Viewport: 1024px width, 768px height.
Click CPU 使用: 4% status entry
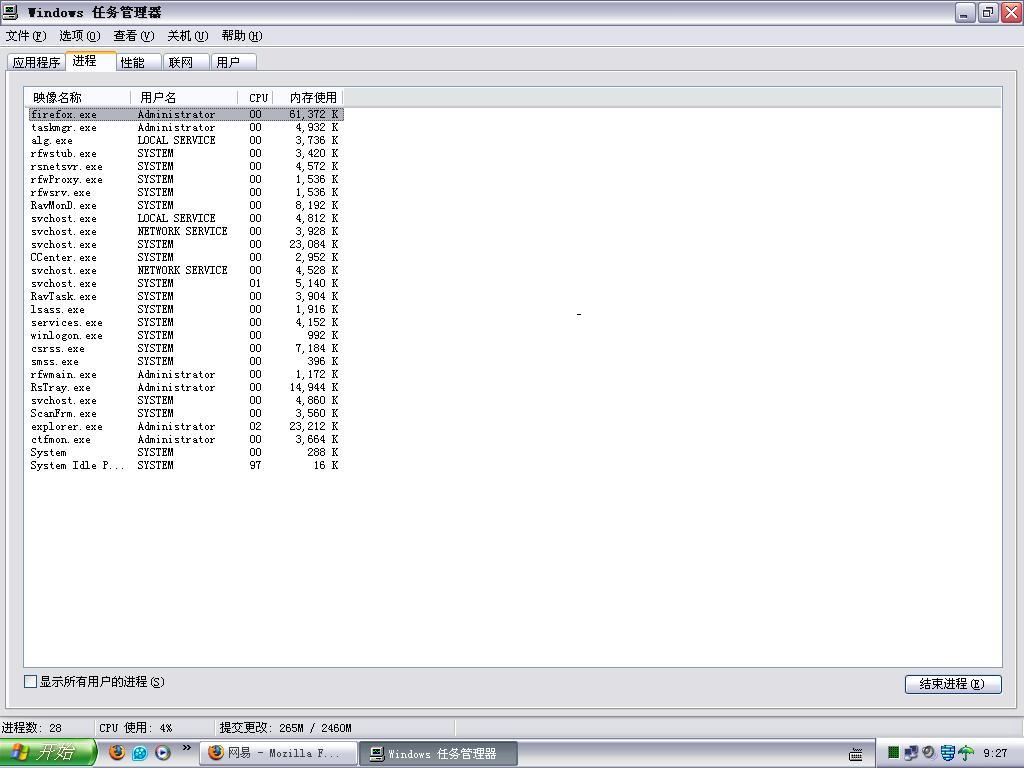(x=136, y=728)
